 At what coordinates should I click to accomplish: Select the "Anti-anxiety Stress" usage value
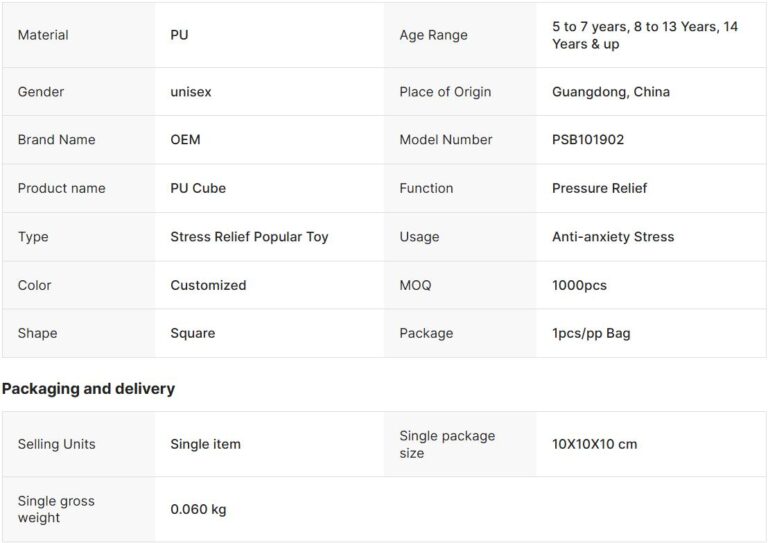coord(613,237)
